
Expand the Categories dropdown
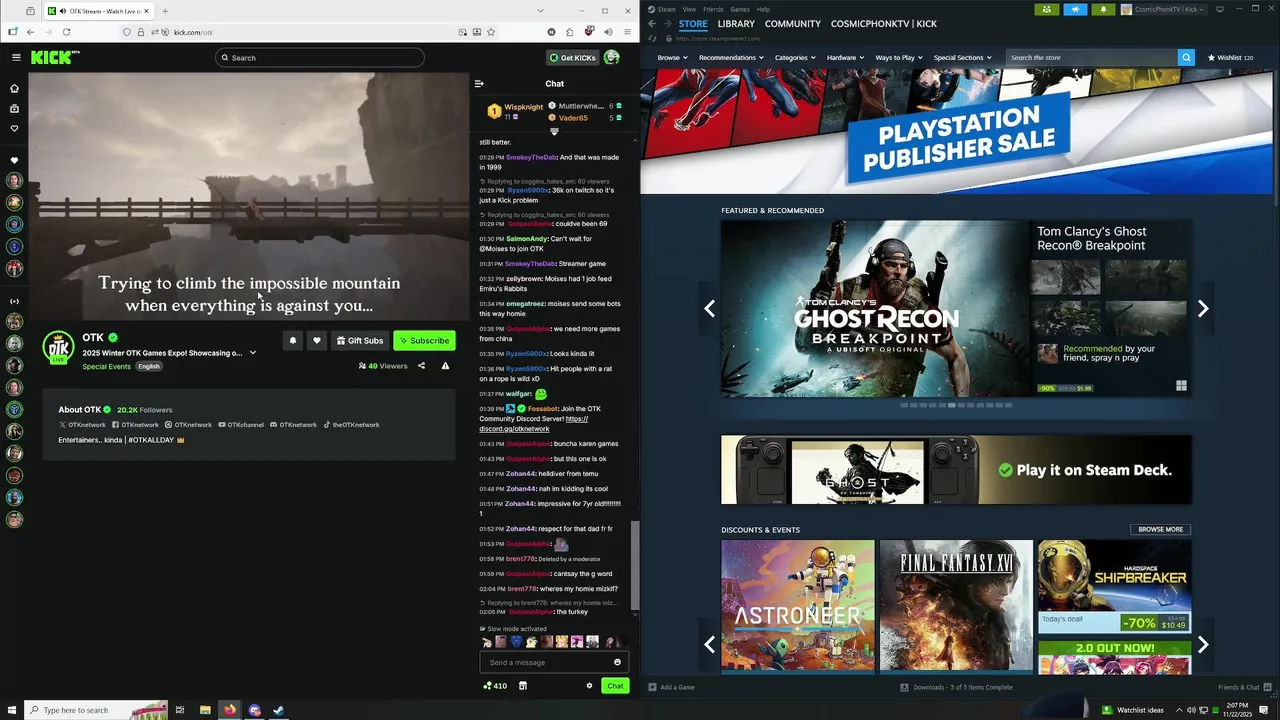tap(795, 58)
